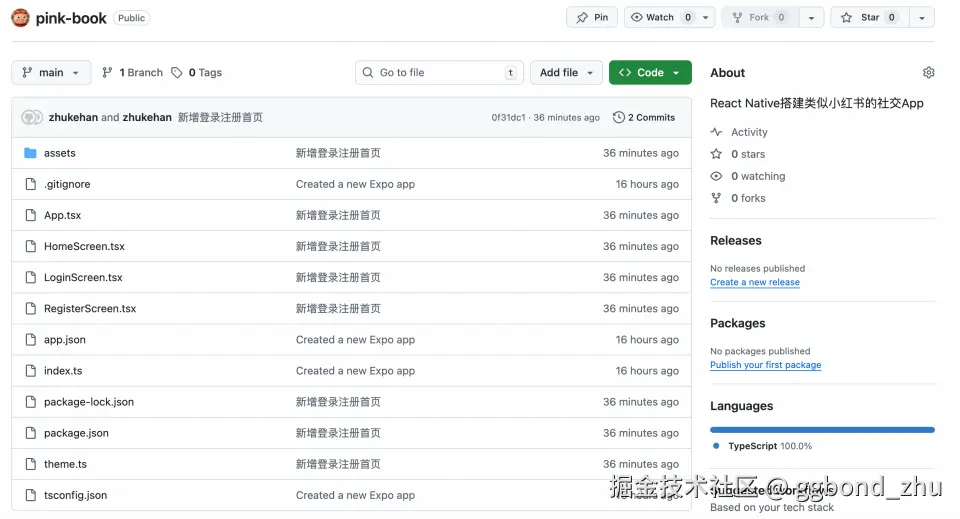Click the theme.ts file icon
Viewport: 960px width, 519px height.
pos(31,464)
